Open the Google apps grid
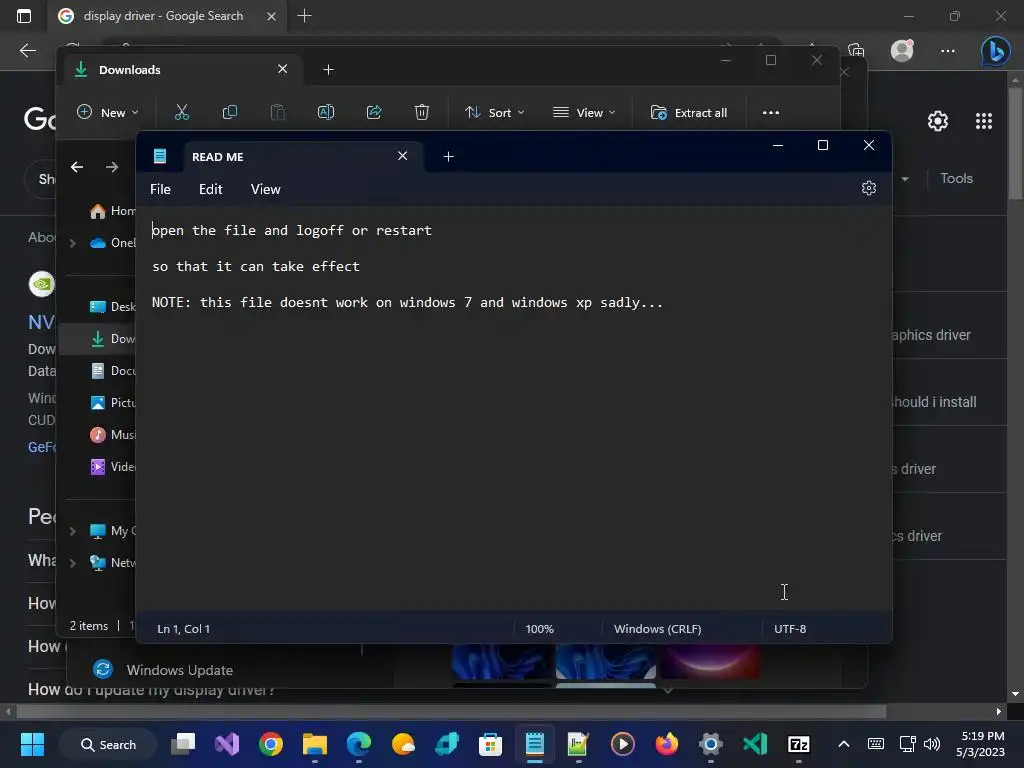Screen dimensions: 1024x768 pyautogui.click(x=984, y=121)
